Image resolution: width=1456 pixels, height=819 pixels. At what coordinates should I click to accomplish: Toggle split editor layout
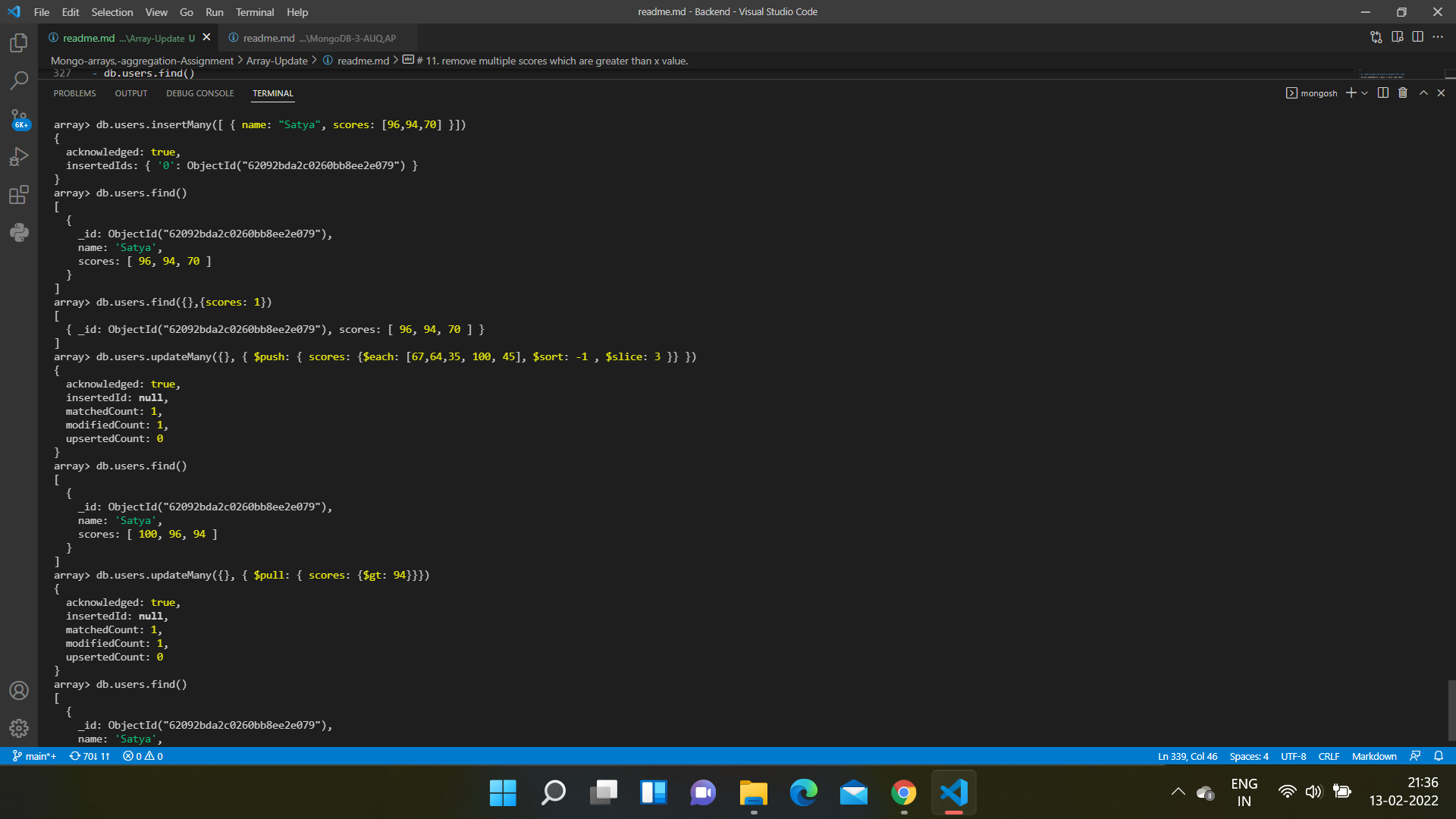pos(1418,36)
